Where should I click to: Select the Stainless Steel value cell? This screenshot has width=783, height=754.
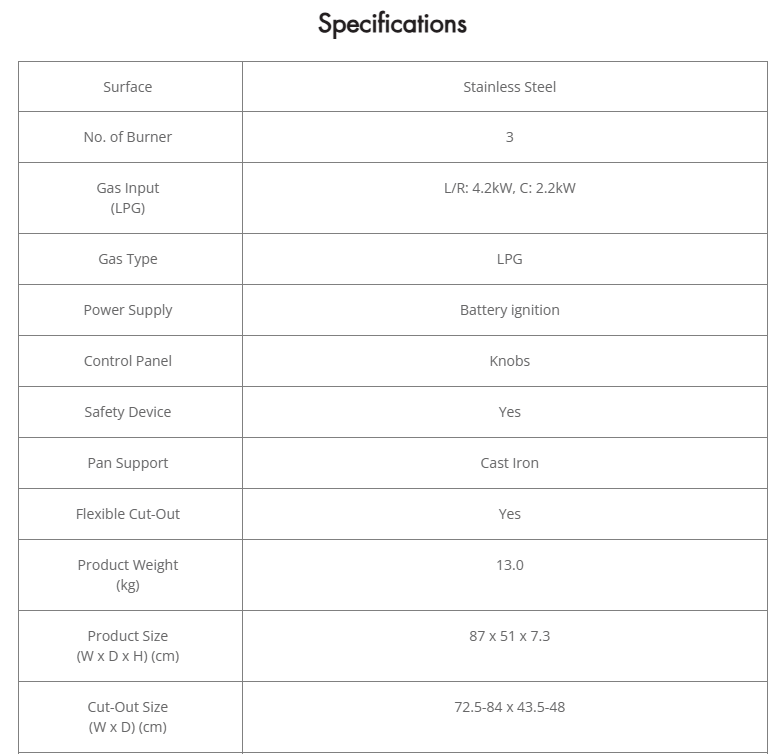tap(509, 87)
